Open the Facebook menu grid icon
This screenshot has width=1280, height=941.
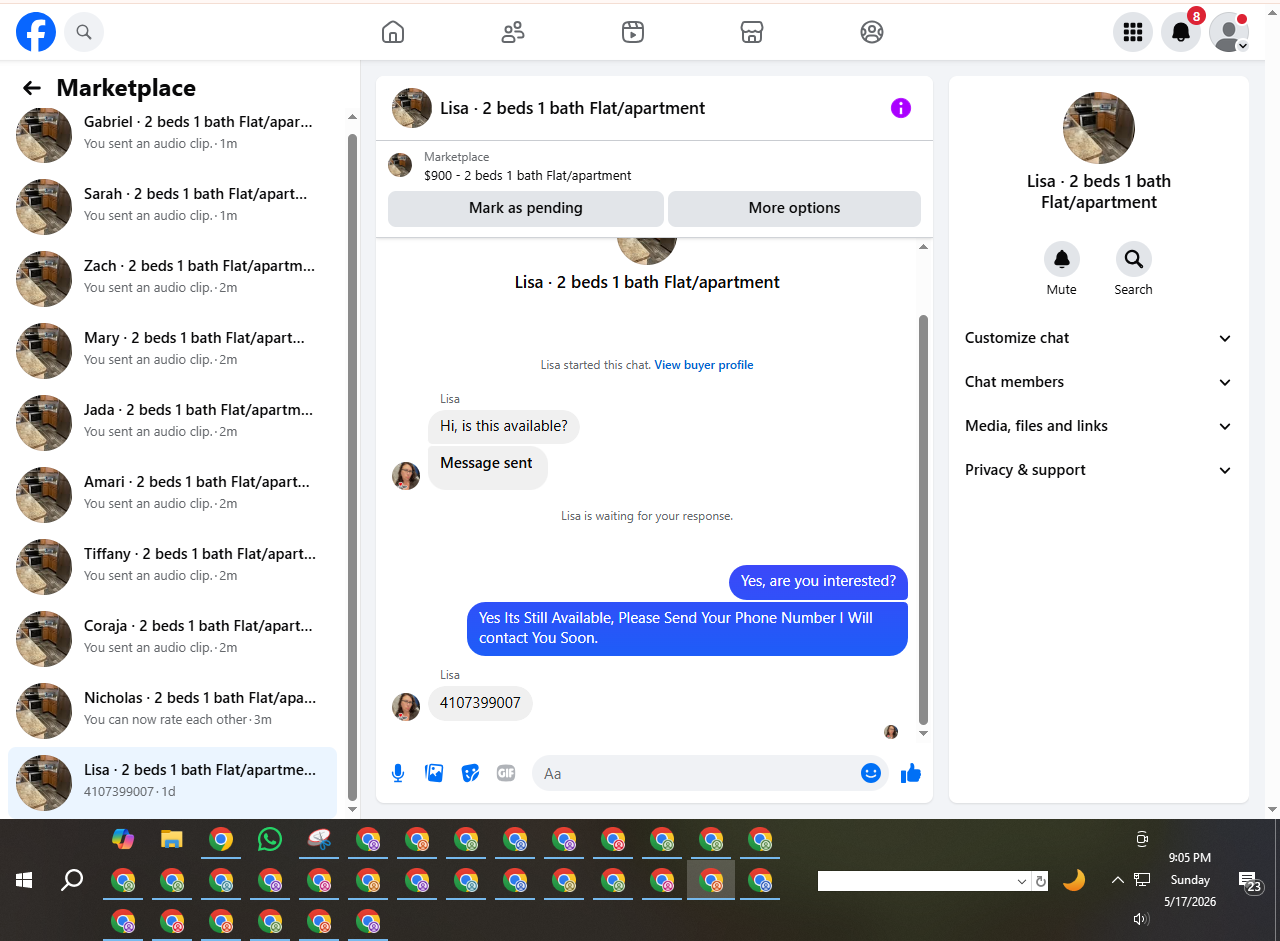[x=1133, y=32]
